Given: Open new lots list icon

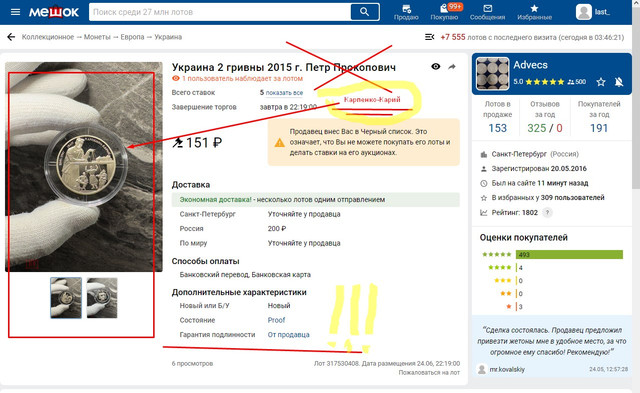Looking at the screenshot, I should [x=429, y=37].
